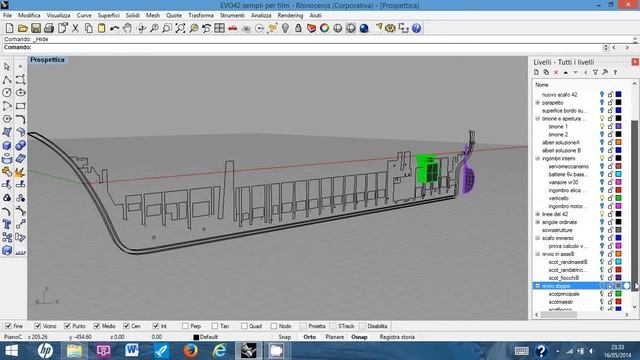Viewport: 640px width, 360px height.
Task: Expand the linee del 42 layer
Action: pos(538,214)
